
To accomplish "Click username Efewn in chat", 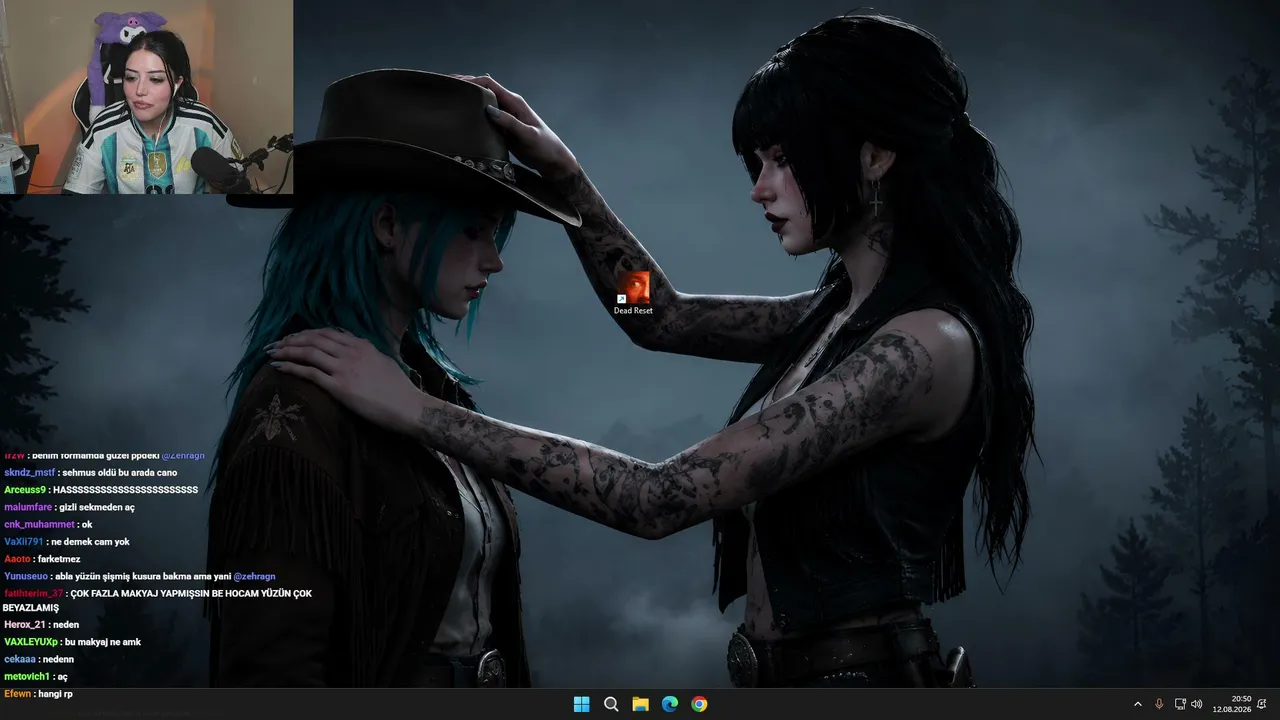I will 17,693.
